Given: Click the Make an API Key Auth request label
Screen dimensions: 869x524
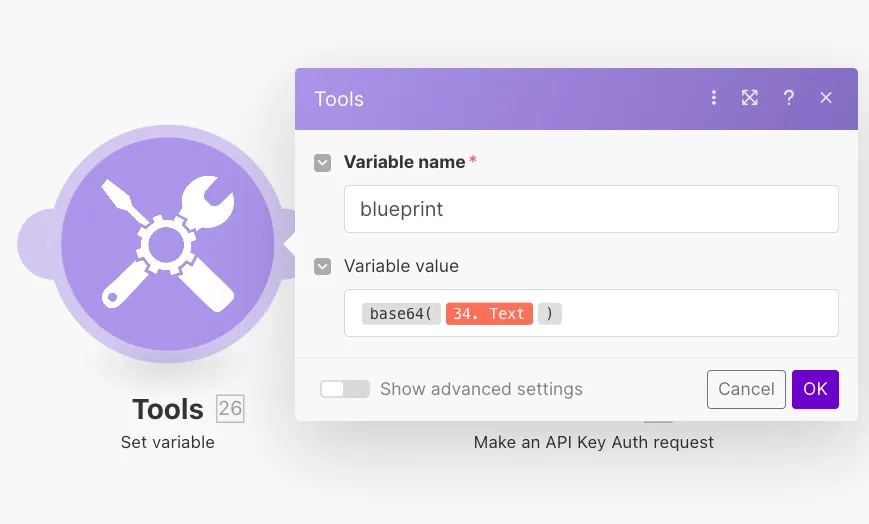Looking at the screenshot, I should [x=593, y=442].
